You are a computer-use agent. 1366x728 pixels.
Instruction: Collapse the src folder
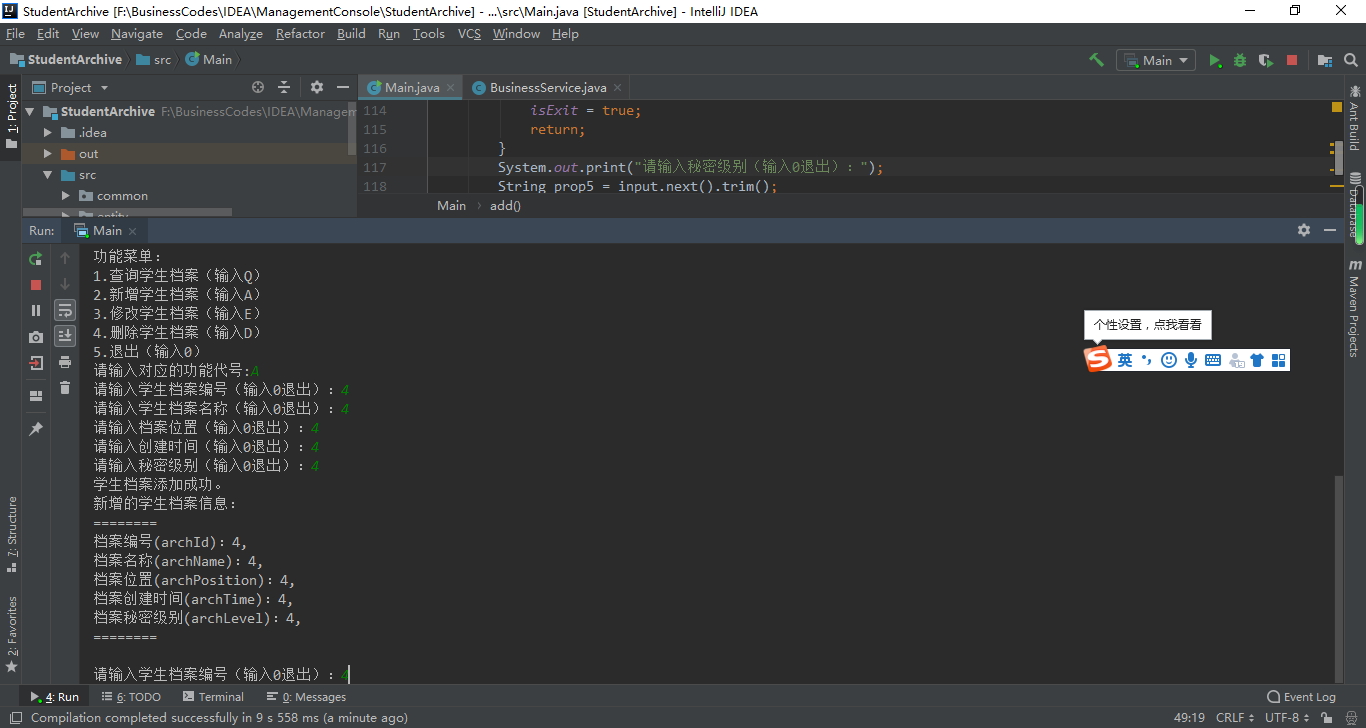pyautogui.click(x=47, y=174)
